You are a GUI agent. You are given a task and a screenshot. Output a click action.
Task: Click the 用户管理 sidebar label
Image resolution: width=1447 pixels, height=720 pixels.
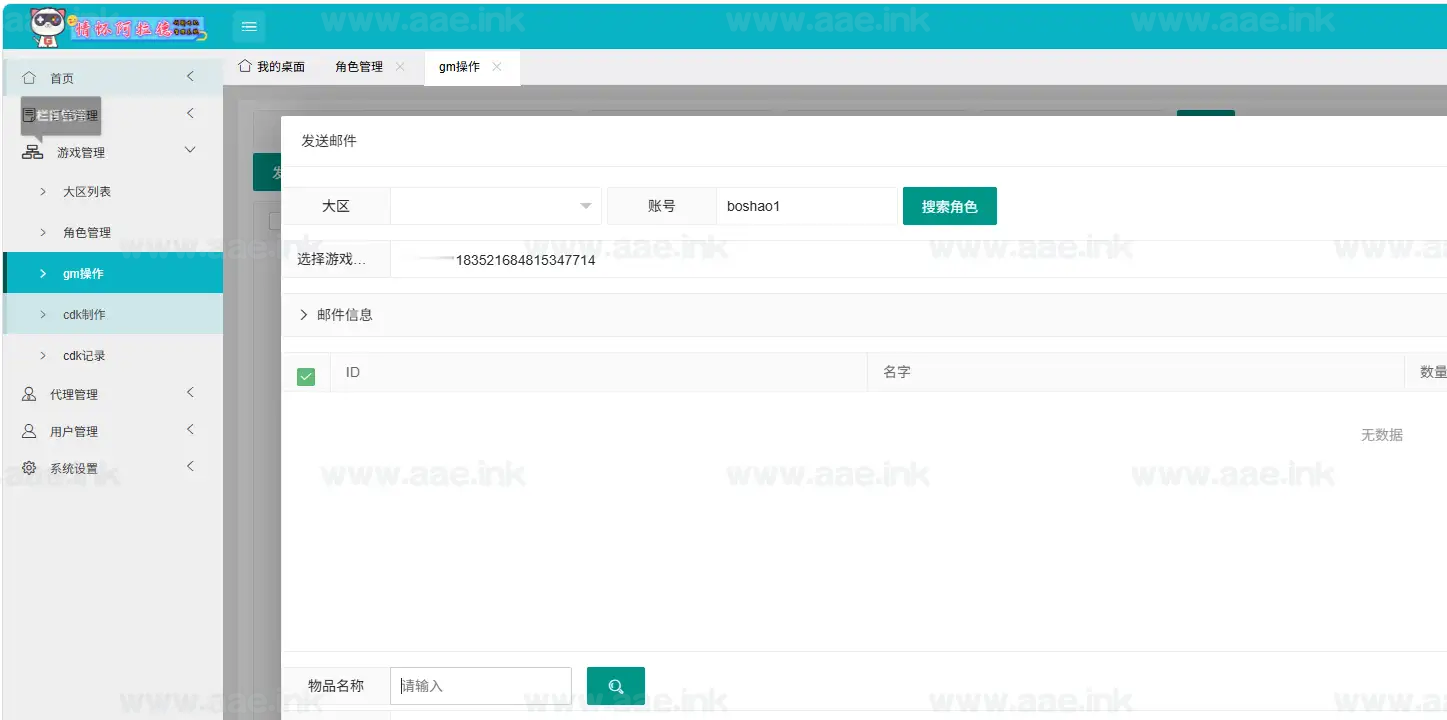(74, 432)
